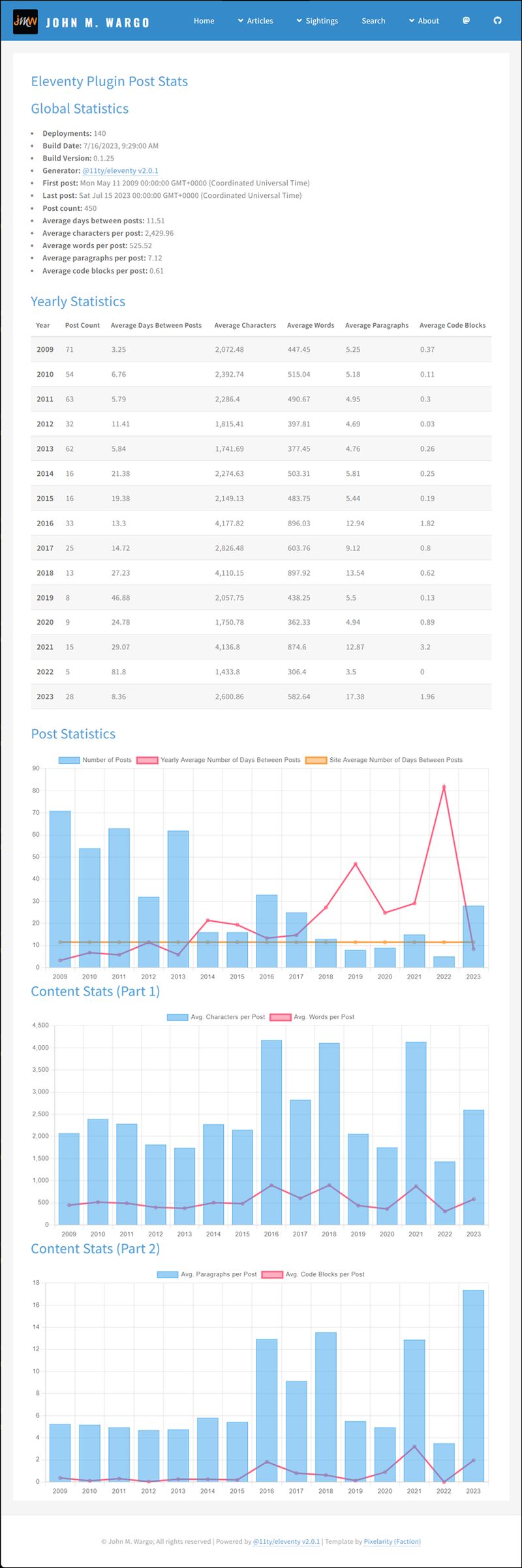Toggle Avg. Paragraphs per Post legend
This screenshot has width=522, height=1568.
pos(207,1274)
